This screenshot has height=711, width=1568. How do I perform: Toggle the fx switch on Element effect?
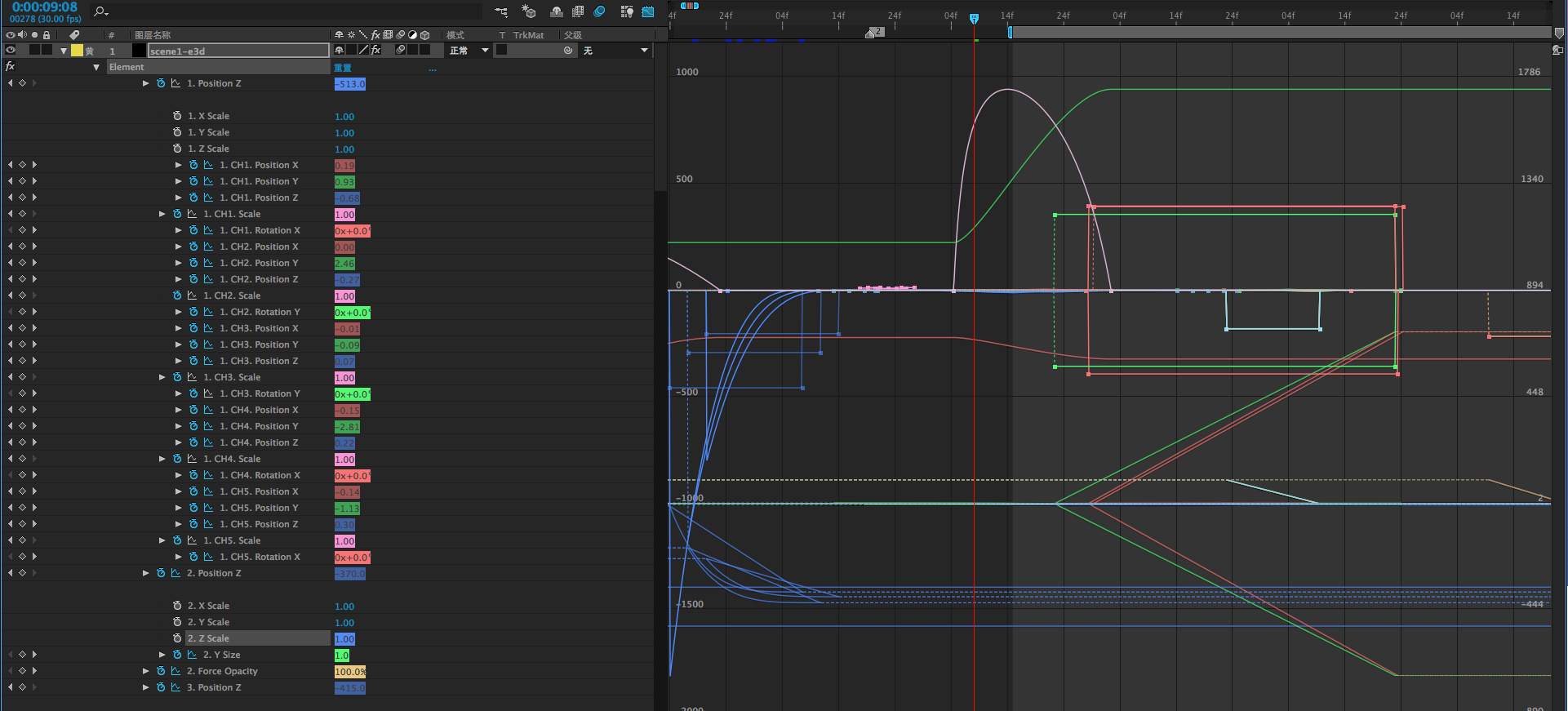tap(11, 67)
